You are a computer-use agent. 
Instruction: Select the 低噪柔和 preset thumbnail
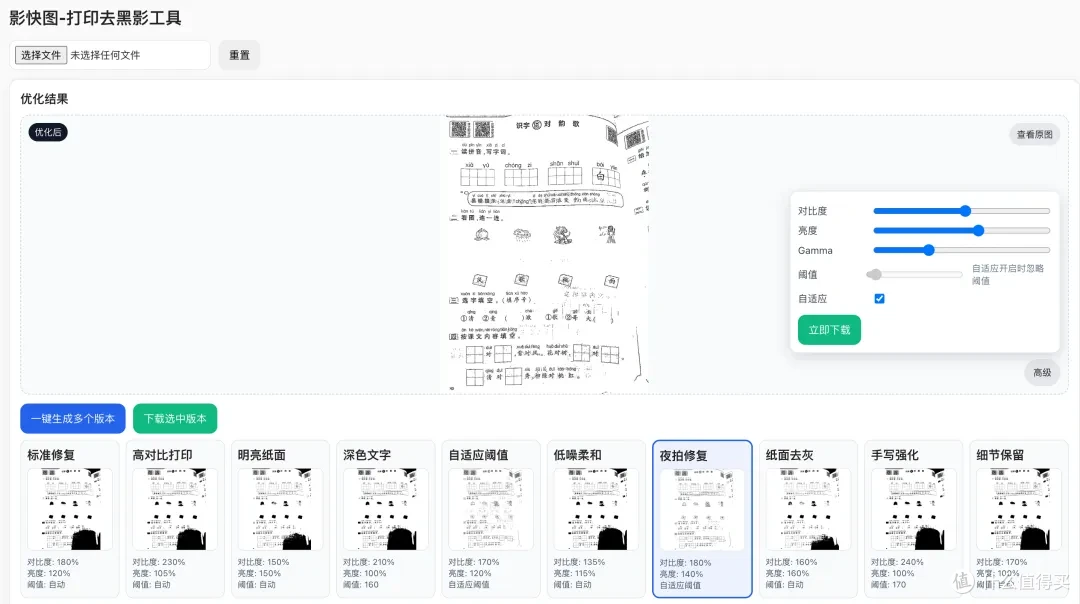(596, 509)
